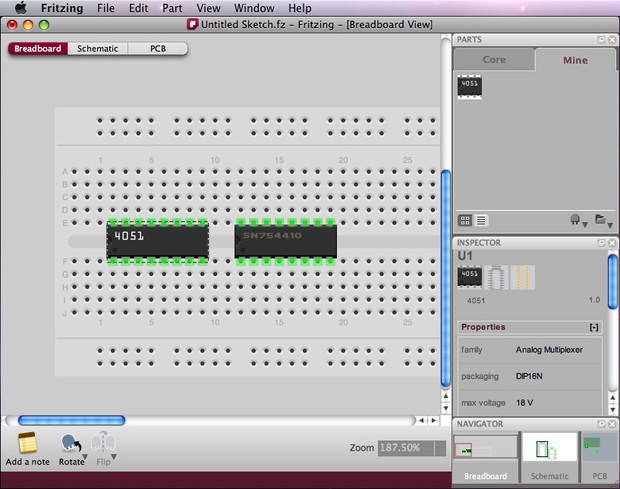Viewport: 620px width, 489px height.
Task: Click the canvas scroll down arrow
Action: tap(446, 408)
